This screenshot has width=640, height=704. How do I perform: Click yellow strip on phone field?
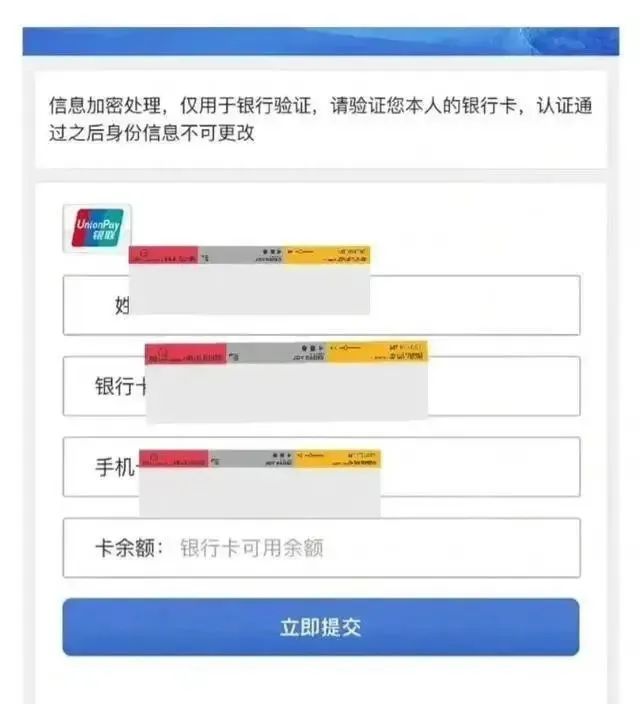point(351,459)
